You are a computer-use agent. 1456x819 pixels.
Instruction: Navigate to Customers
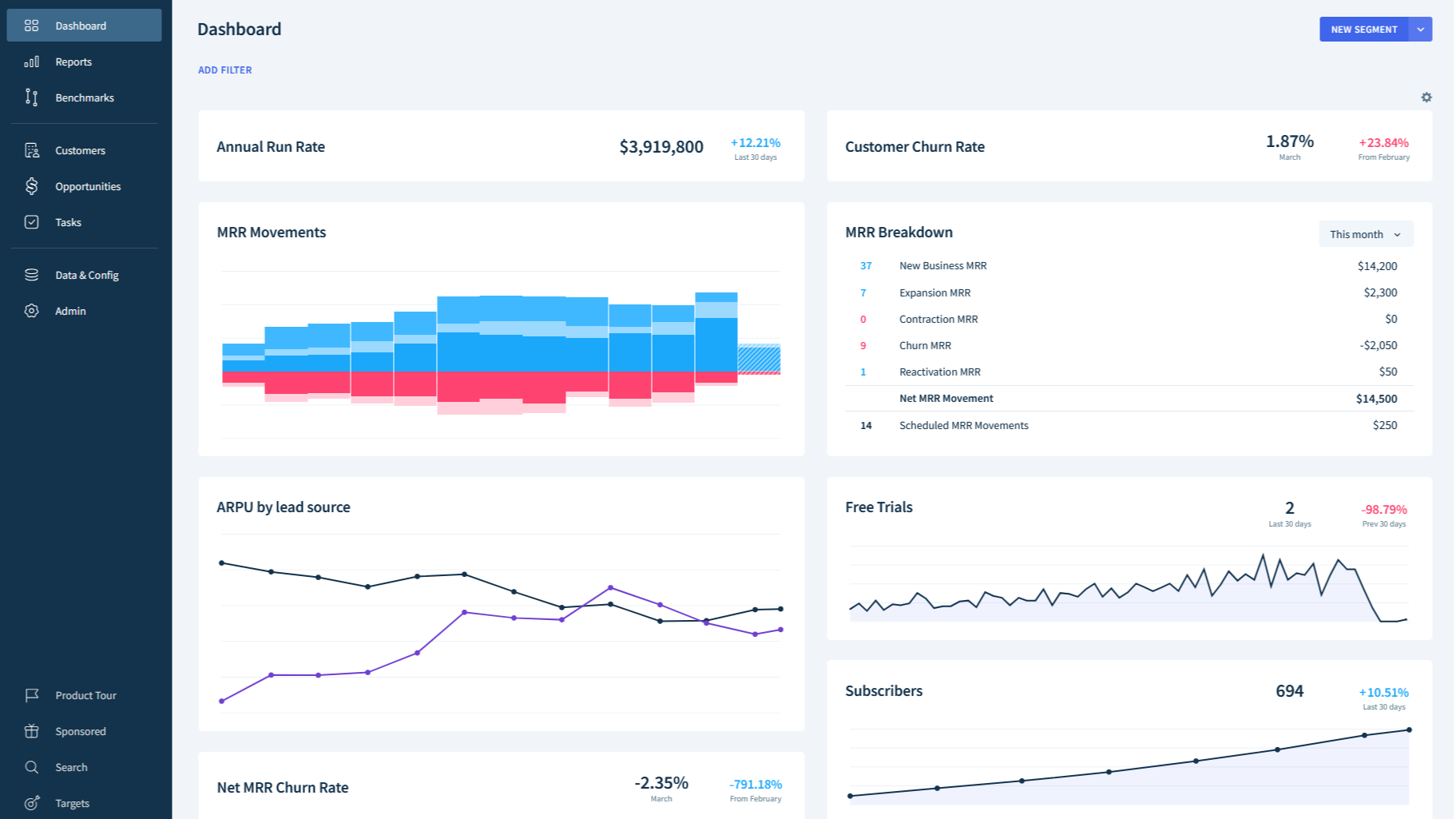[x=80, y=150]
